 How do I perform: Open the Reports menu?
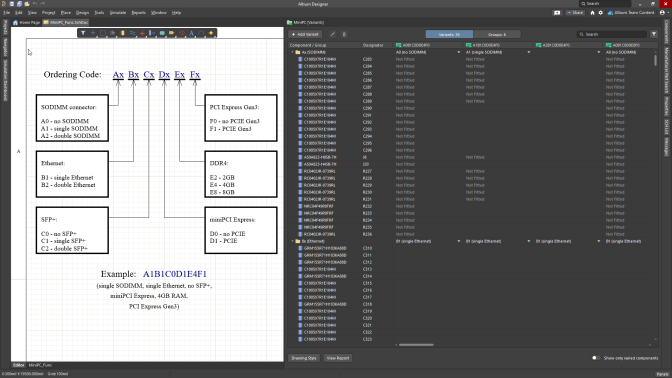(138, 13)
